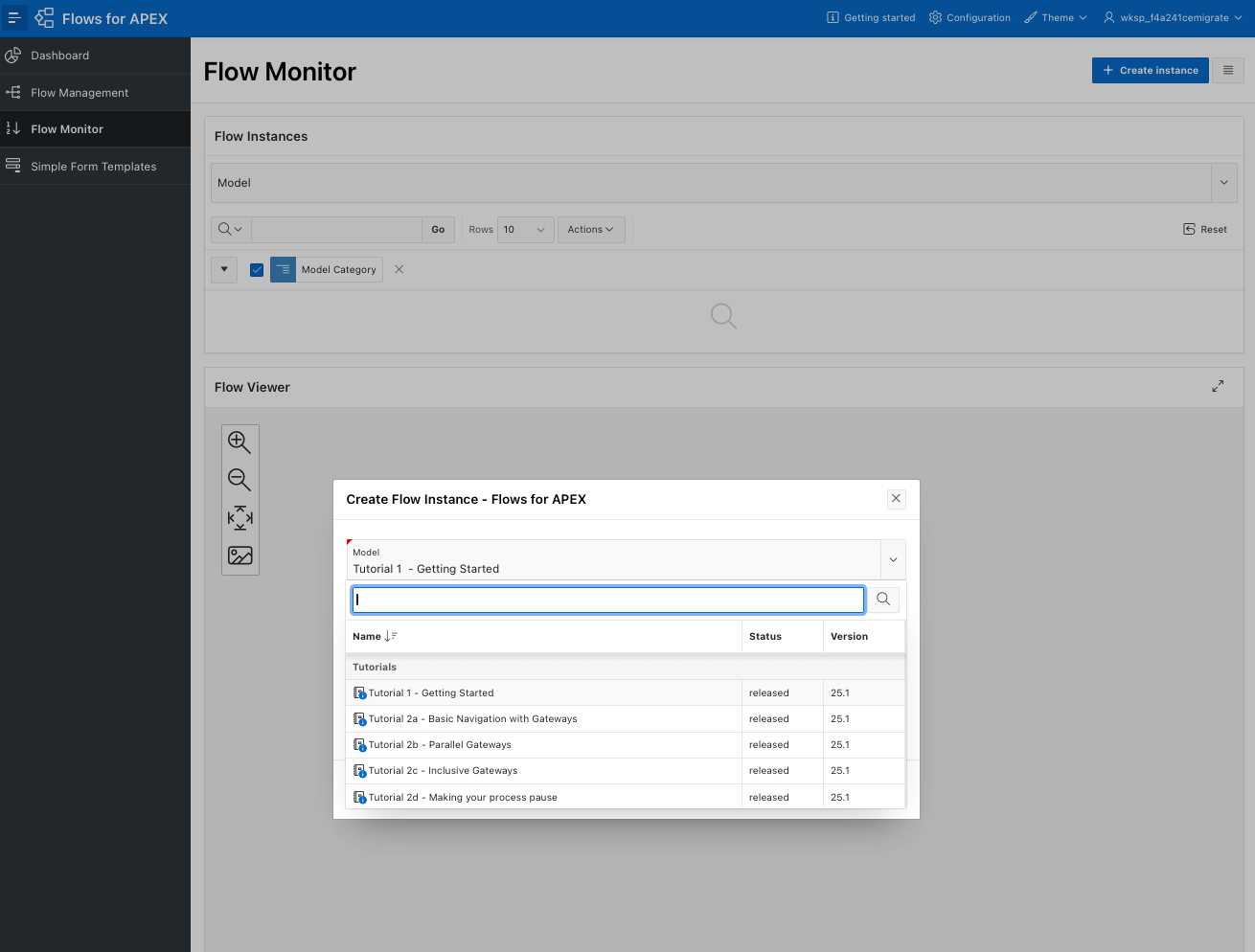
Task: Open Simple Form Templates page
Action: [93, 167]
